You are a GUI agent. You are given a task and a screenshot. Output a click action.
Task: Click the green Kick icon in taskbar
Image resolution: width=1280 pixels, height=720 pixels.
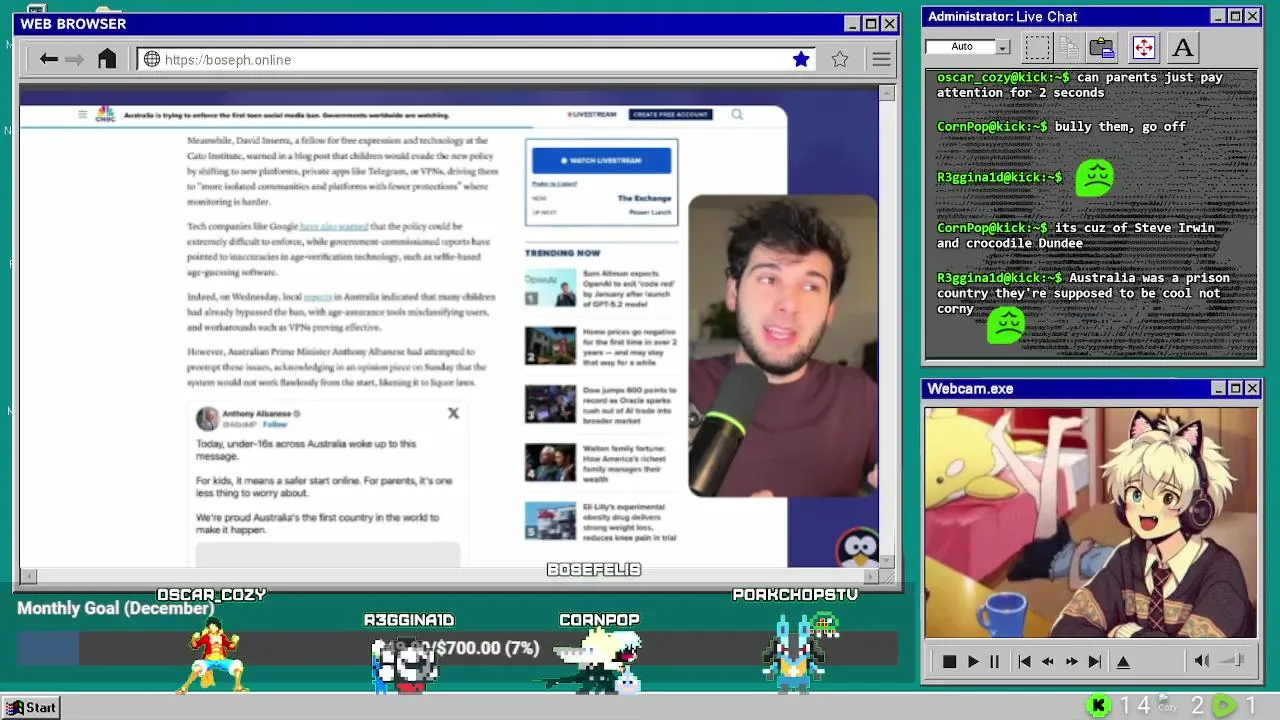(x=1098, y=706)
